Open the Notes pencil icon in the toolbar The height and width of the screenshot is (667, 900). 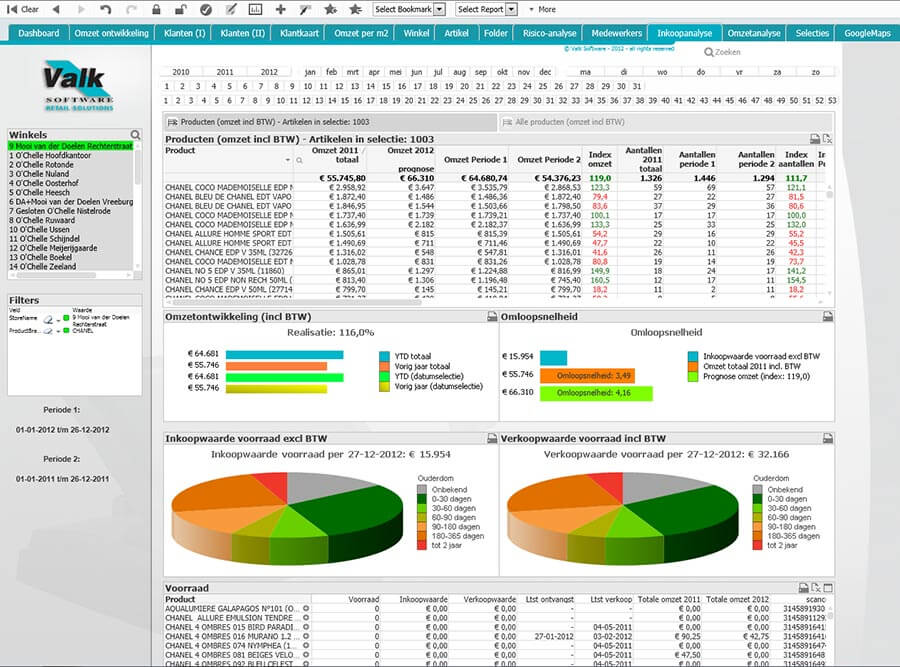point(231,9)
